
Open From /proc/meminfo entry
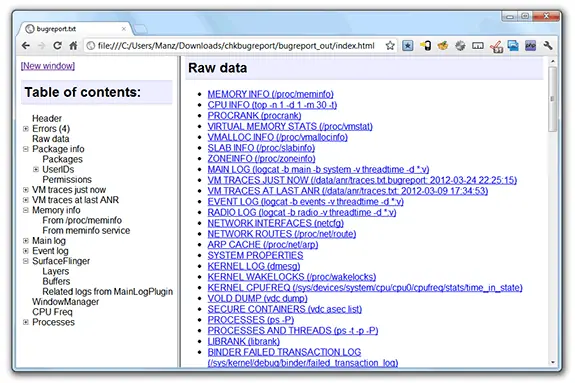click(x=82, y=220)
